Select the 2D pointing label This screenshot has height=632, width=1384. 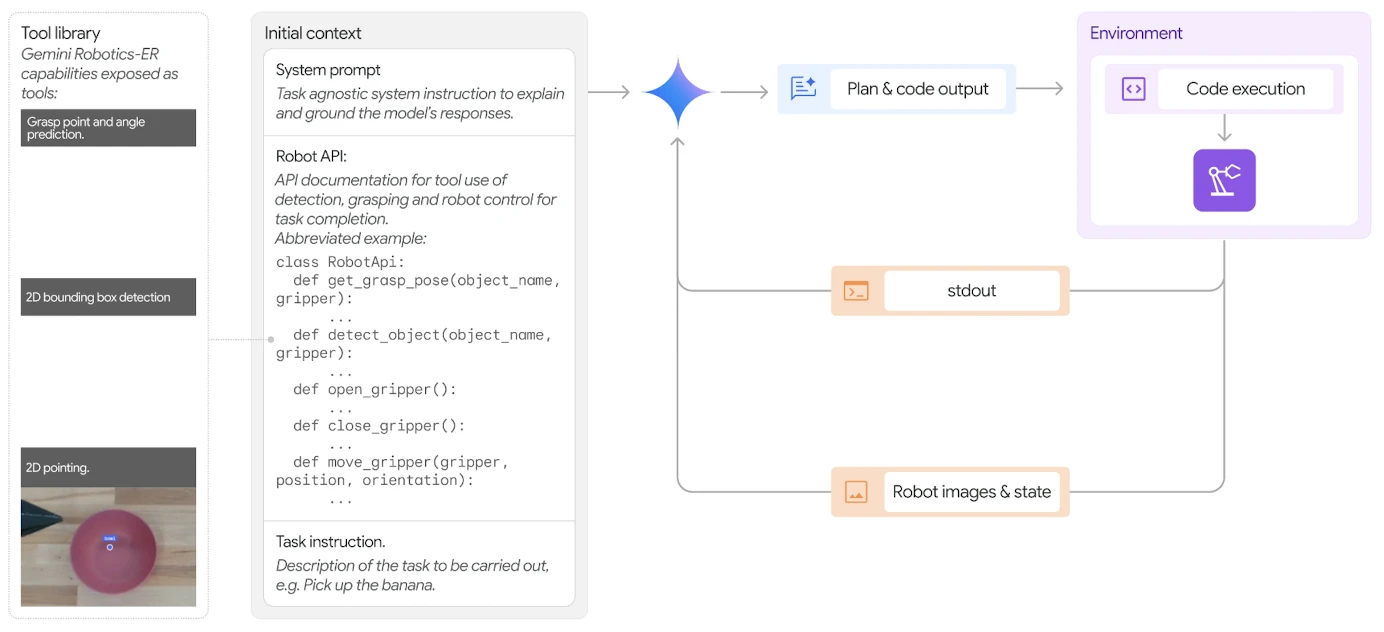point(108,467)
